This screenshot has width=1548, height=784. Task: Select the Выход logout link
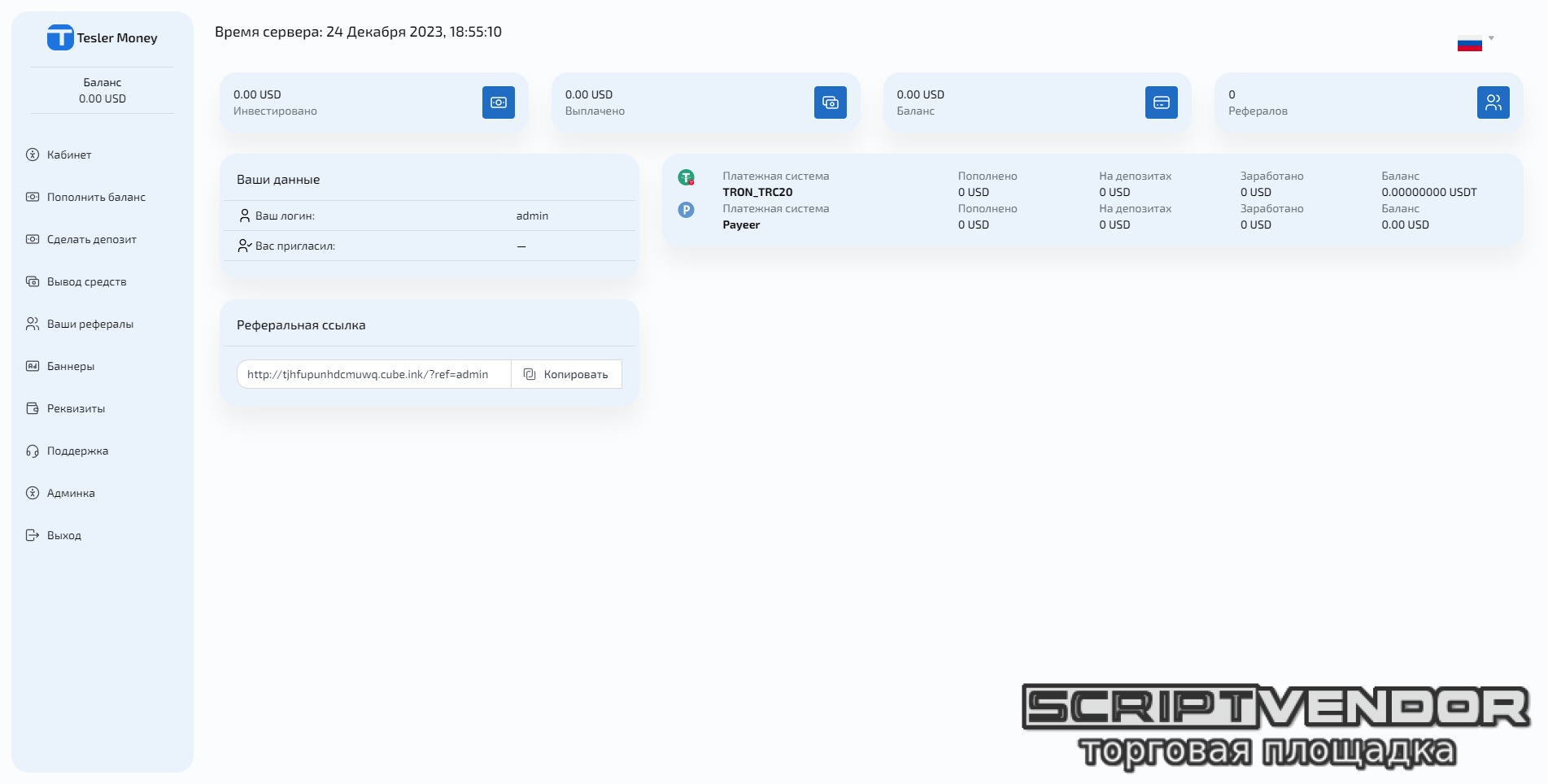(64, 535)
